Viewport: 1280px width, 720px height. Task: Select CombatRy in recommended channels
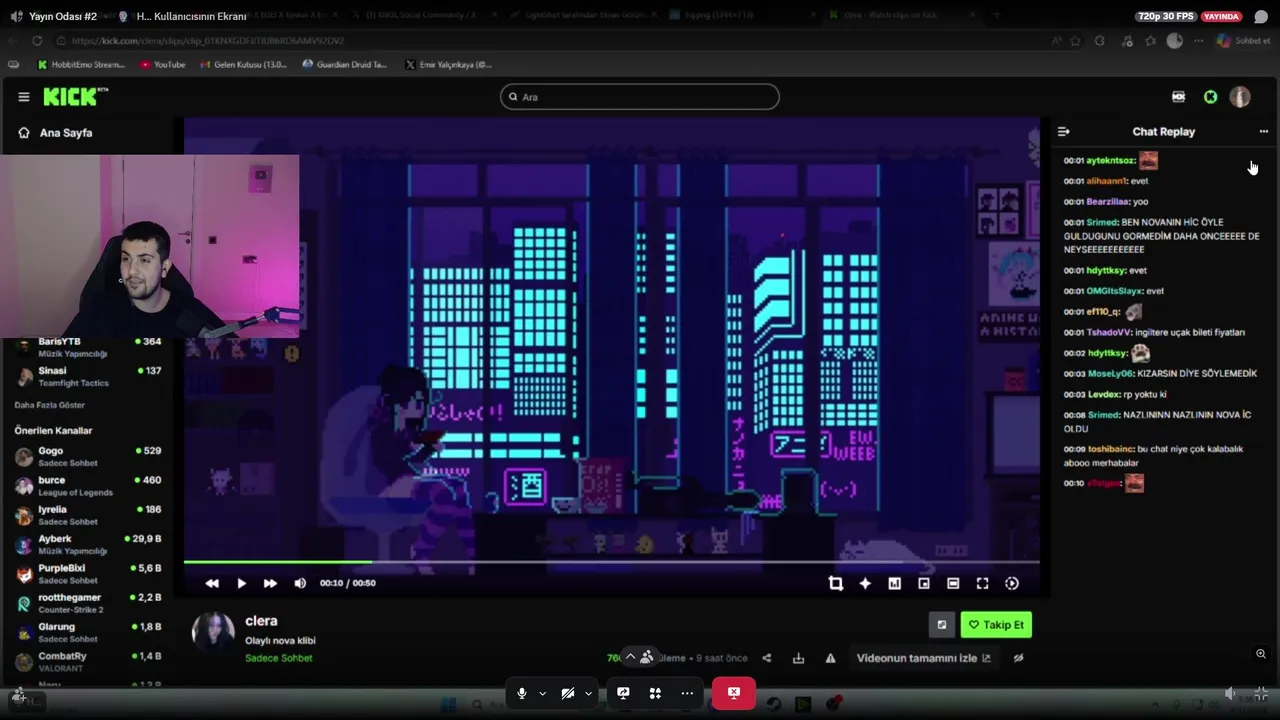coord(88,662)
